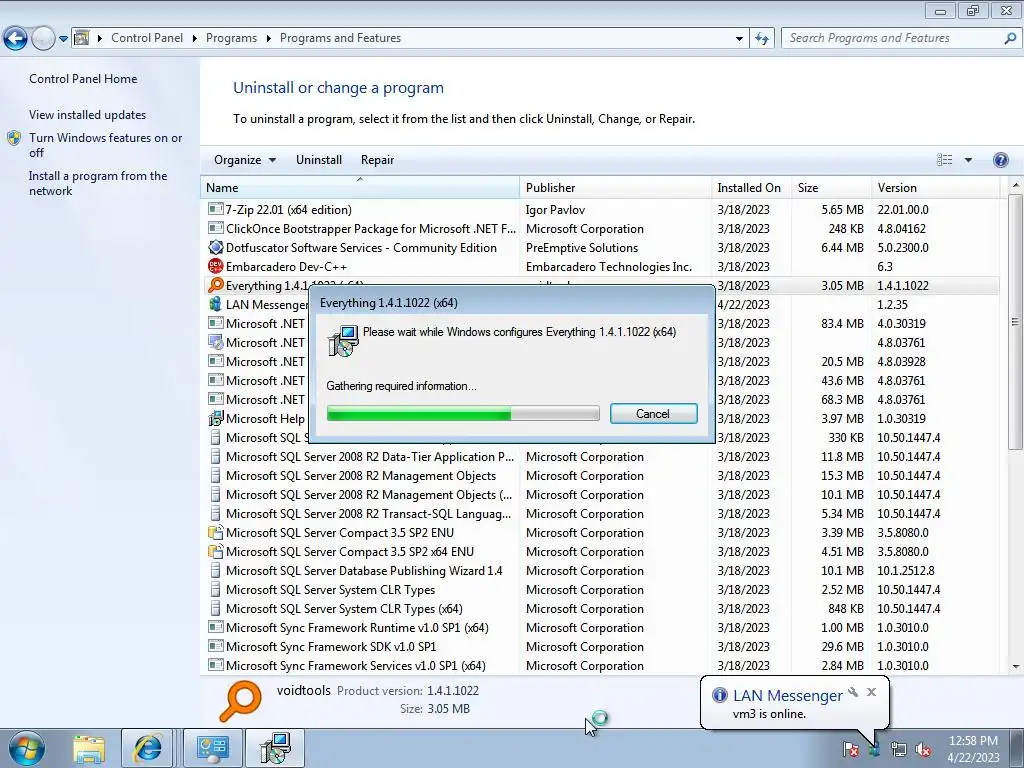Switch to Windows Installer taskbar button
Image resolution: width=1024 pixels, height=768 pixels.
pos(274,748)
